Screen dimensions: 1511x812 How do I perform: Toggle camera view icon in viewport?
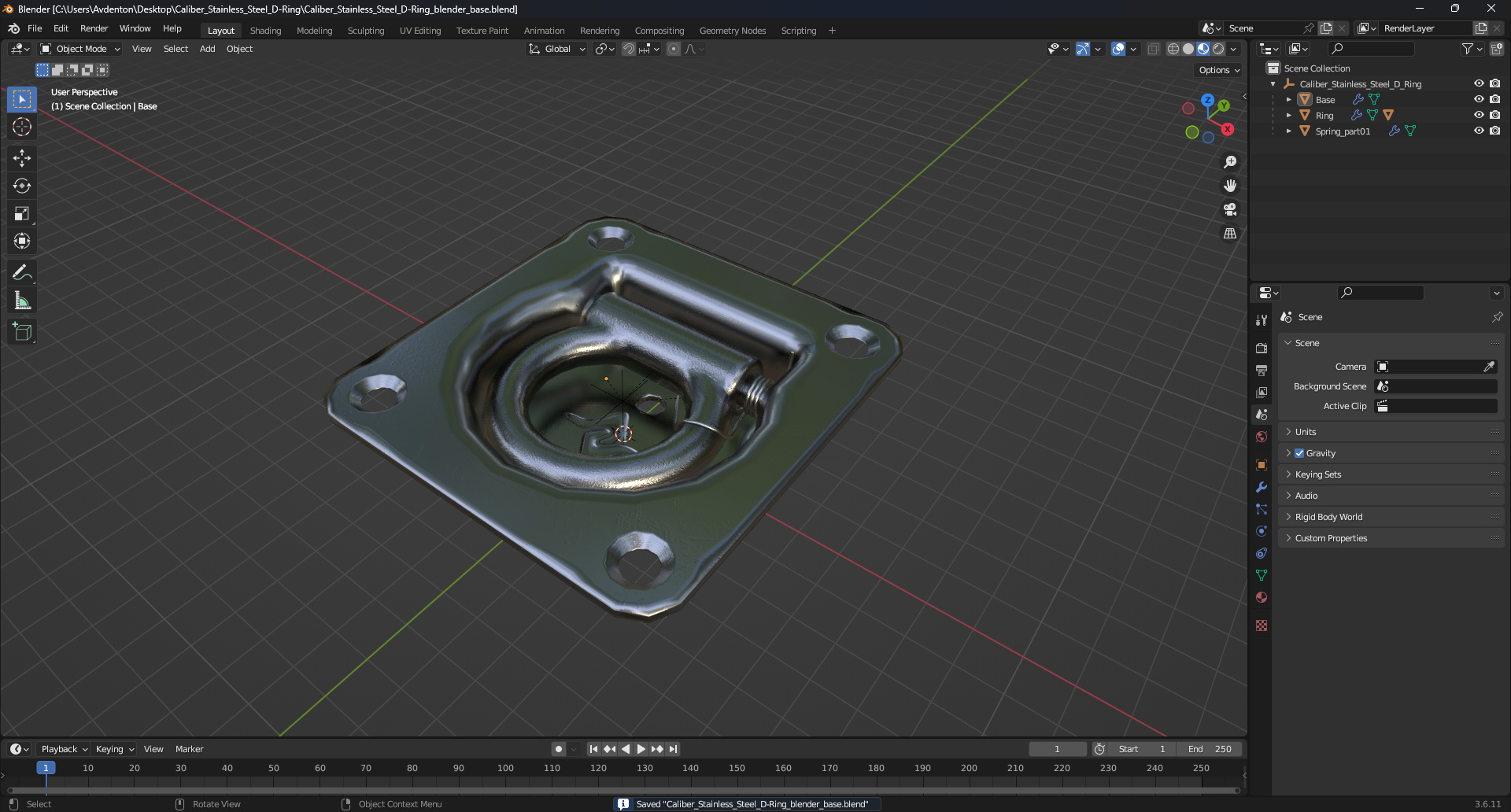point(1230,209)
